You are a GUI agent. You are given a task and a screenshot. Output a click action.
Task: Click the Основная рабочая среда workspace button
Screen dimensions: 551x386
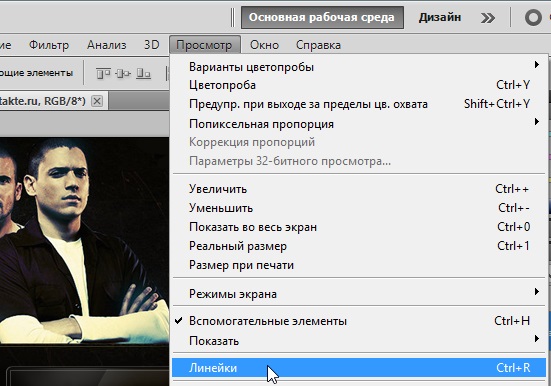coord(322,17)
